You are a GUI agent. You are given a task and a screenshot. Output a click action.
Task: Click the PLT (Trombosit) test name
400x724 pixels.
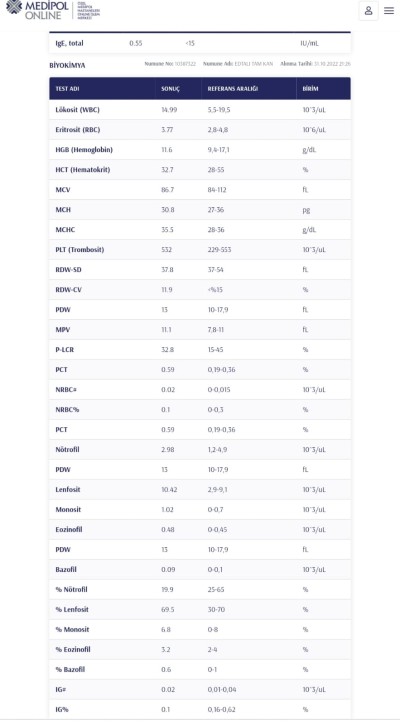pos(79,250)
